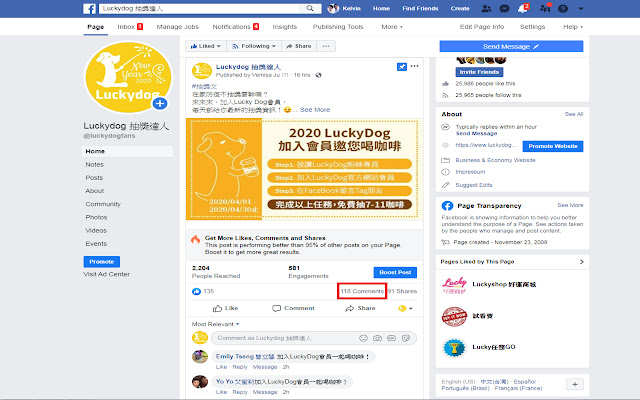Open the Messenger icon in top bar
Image resolution: width=640 pixels, height=400 pixels.
[x=504, y=8]
